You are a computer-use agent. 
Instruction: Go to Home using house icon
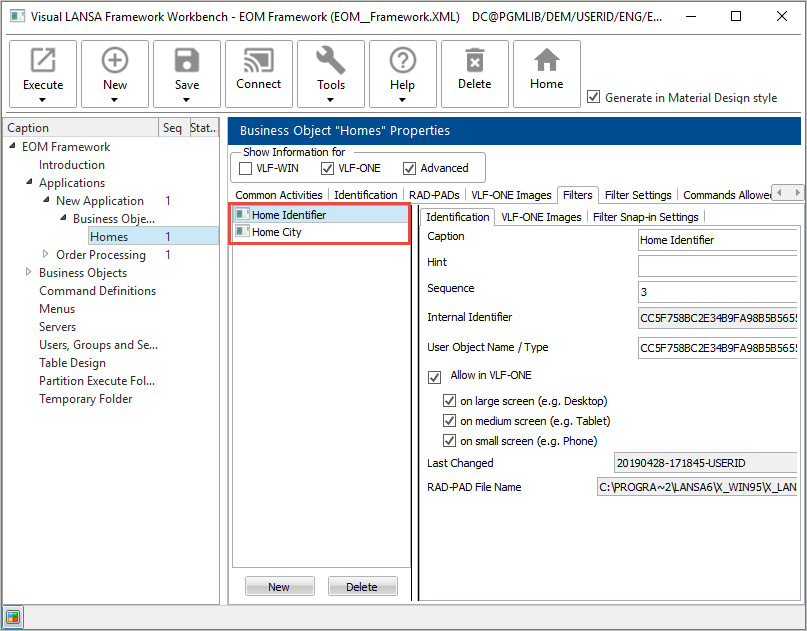tap(547, 62)
